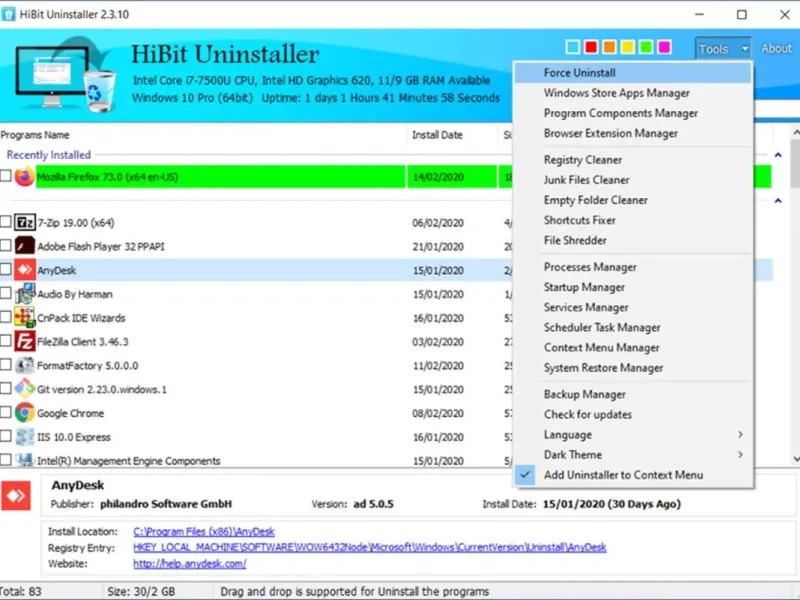Tick the Adobe Flash Player checkbox
The width and height of the screenshot is (800, 600).
pos(6,245)
